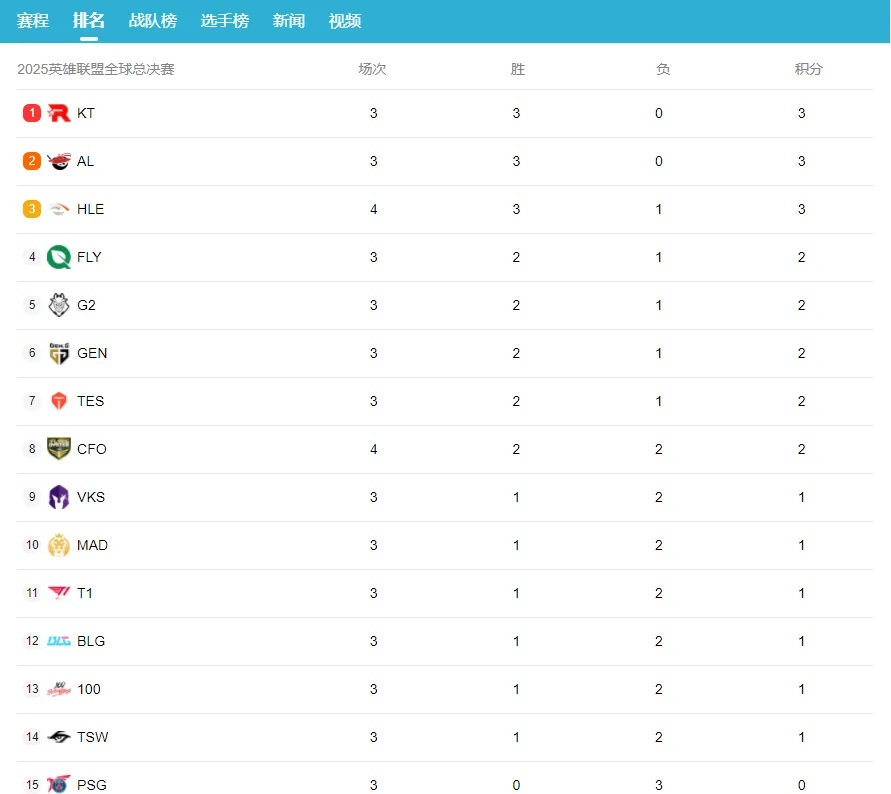Click the G2 team logo icon
891x794 pixels.
(x=59, y=305)
